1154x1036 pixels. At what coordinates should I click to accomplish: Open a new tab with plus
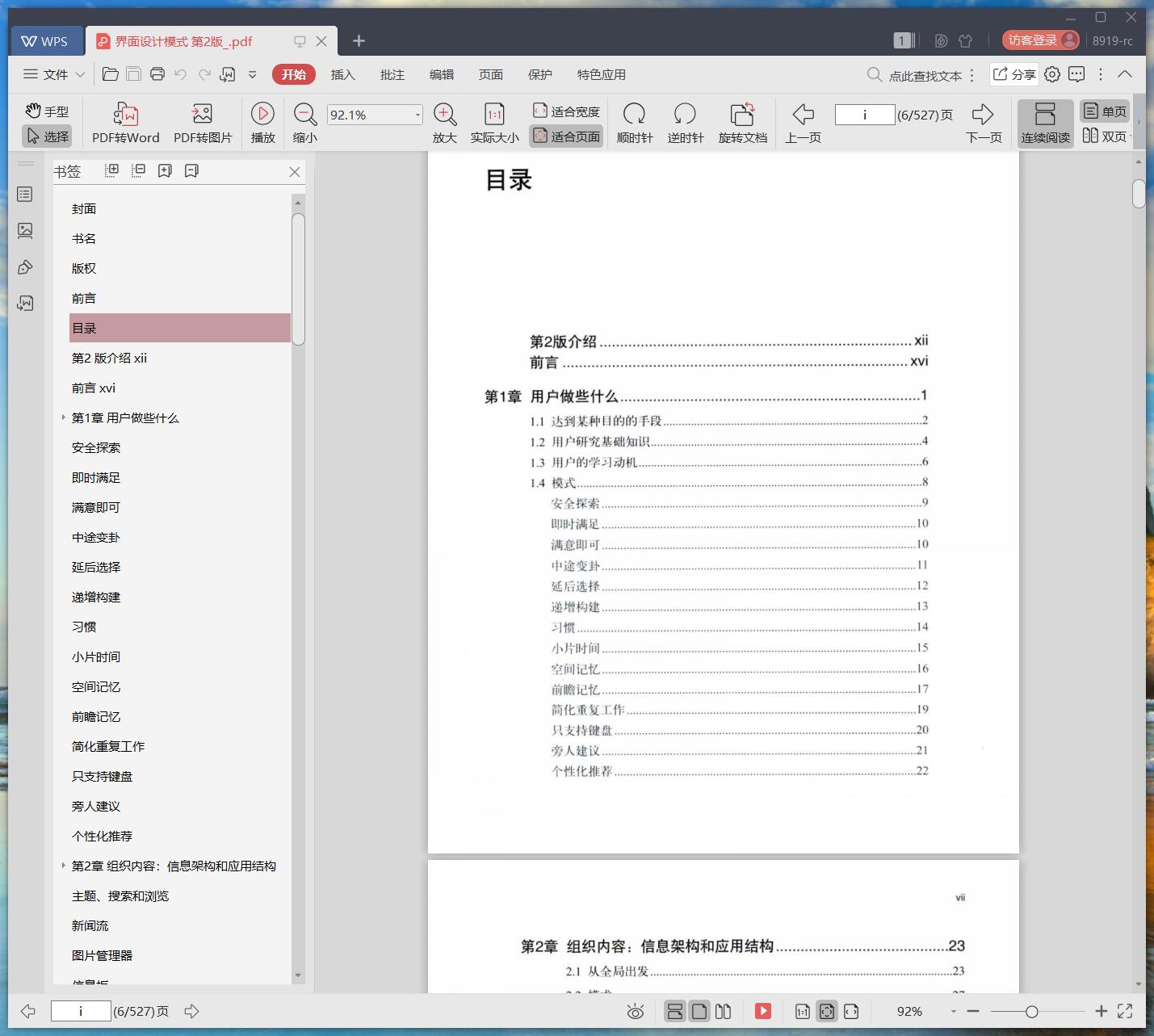[x=359, y=40]
